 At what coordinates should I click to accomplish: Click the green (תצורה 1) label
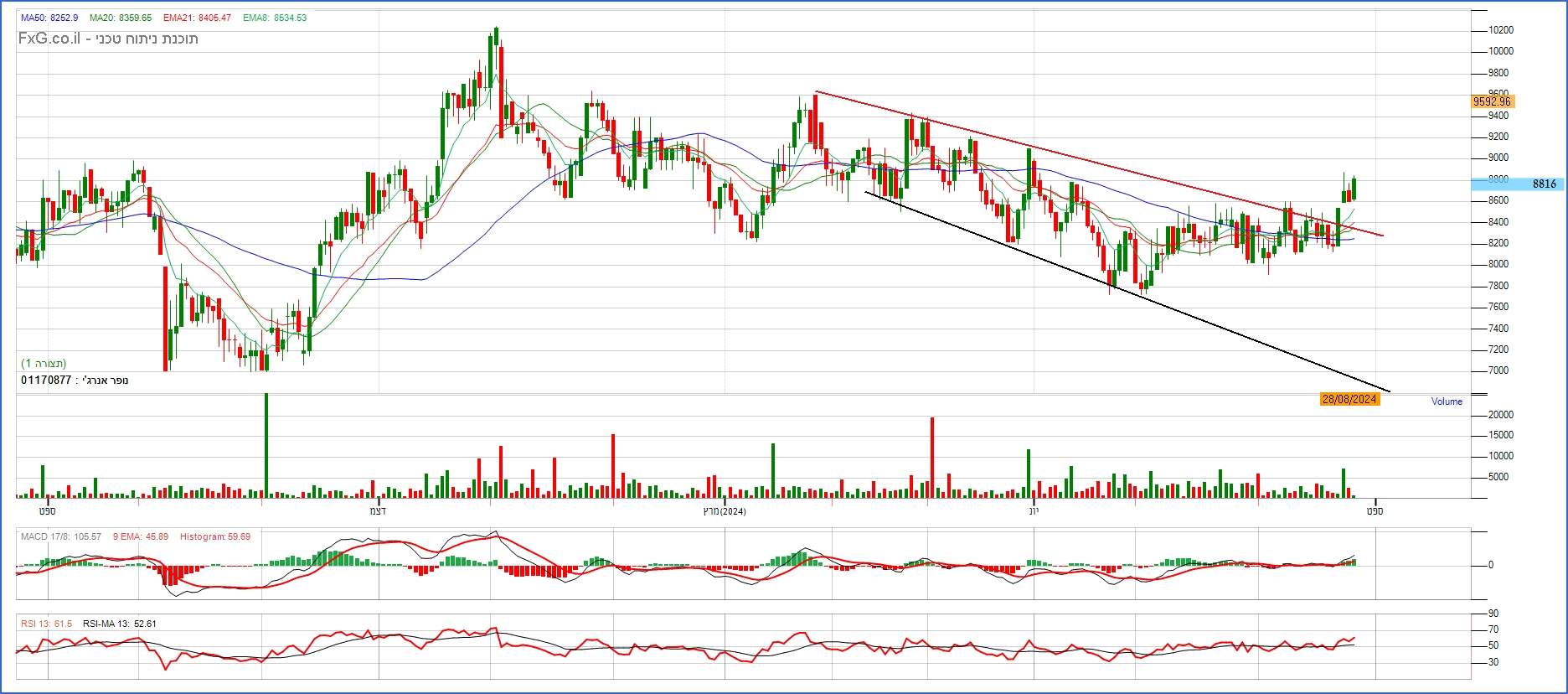pos(44,364)
